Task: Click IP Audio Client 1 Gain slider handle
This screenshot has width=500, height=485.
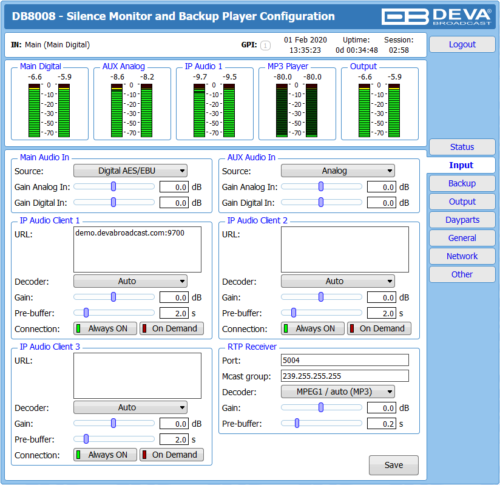Action: click(x=113, y=297)
